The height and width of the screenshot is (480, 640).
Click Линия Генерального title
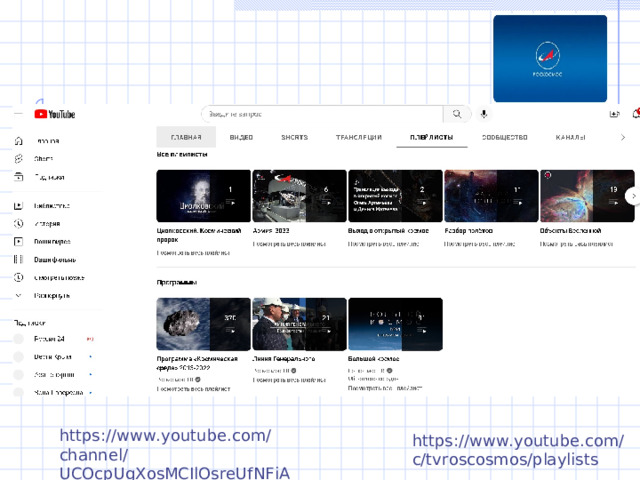click(284, 359)
